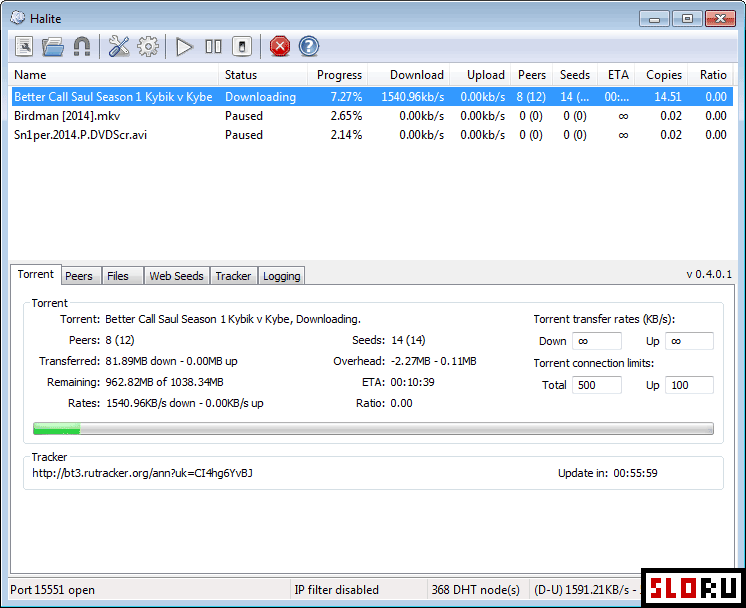Click the open folder toolbar icon
746x608 pixels.
[52, 47]
